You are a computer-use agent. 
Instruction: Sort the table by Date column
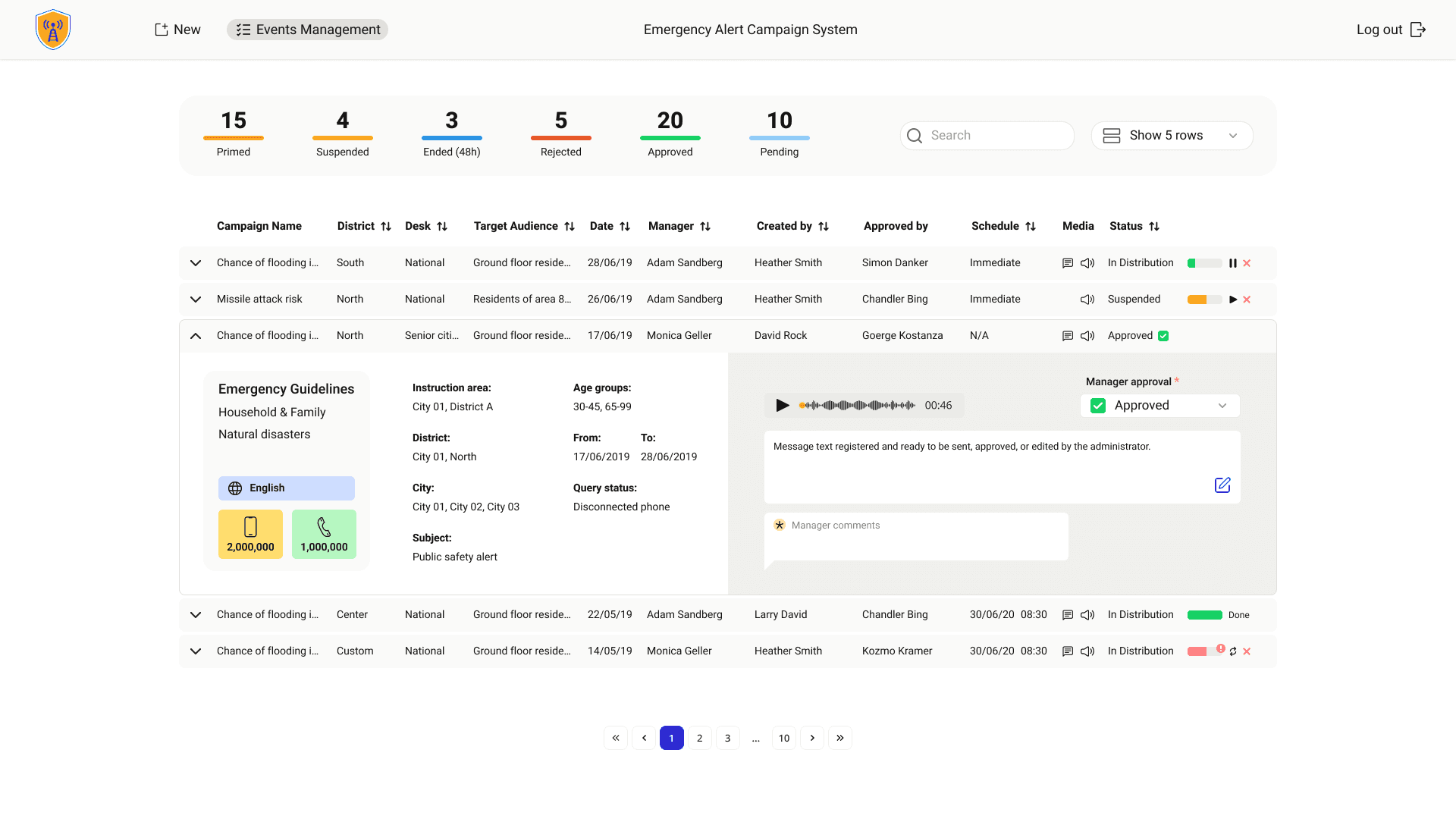pos(625,226)
